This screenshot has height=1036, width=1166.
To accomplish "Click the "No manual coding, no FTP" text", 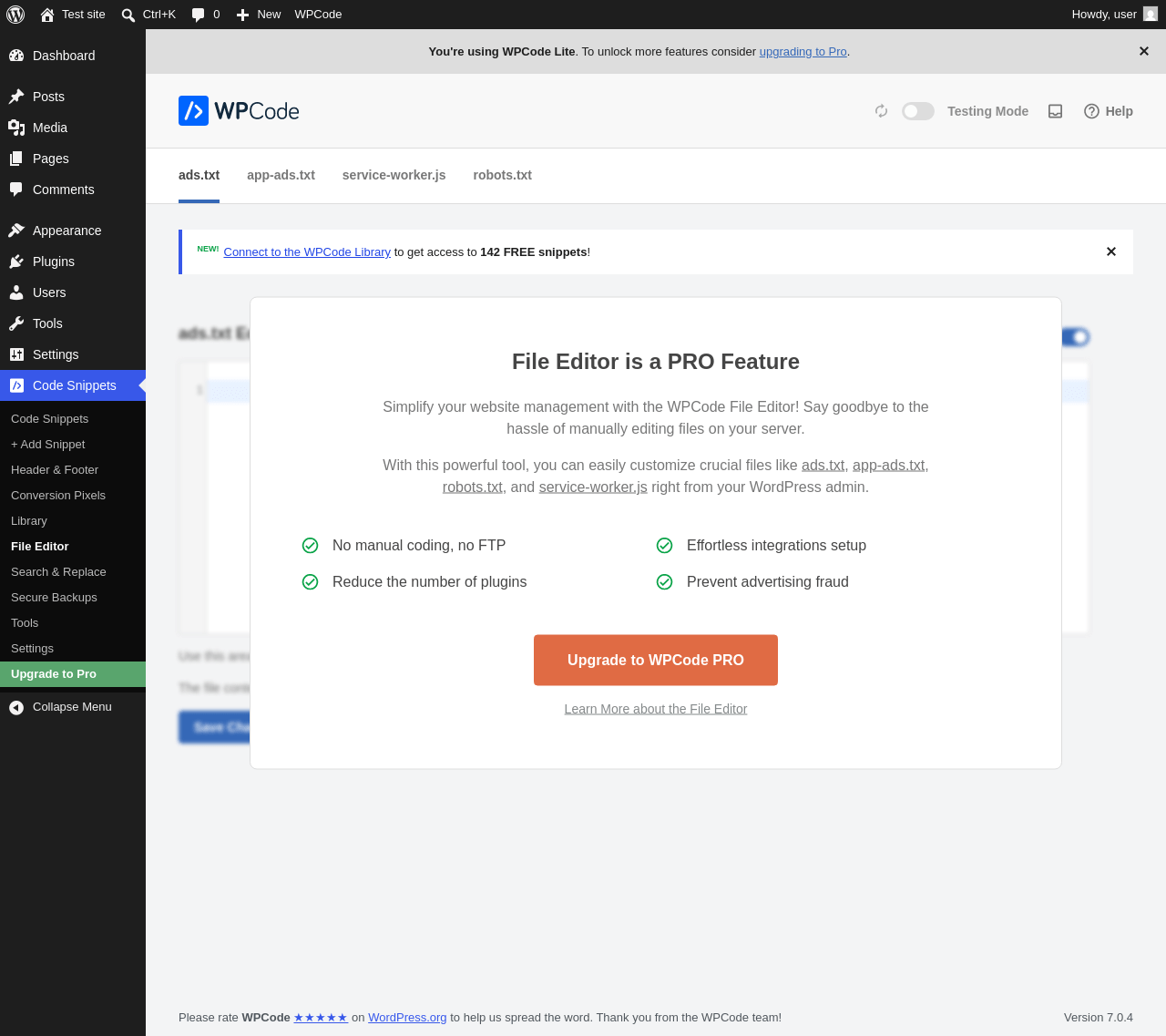I will (419, 545).
